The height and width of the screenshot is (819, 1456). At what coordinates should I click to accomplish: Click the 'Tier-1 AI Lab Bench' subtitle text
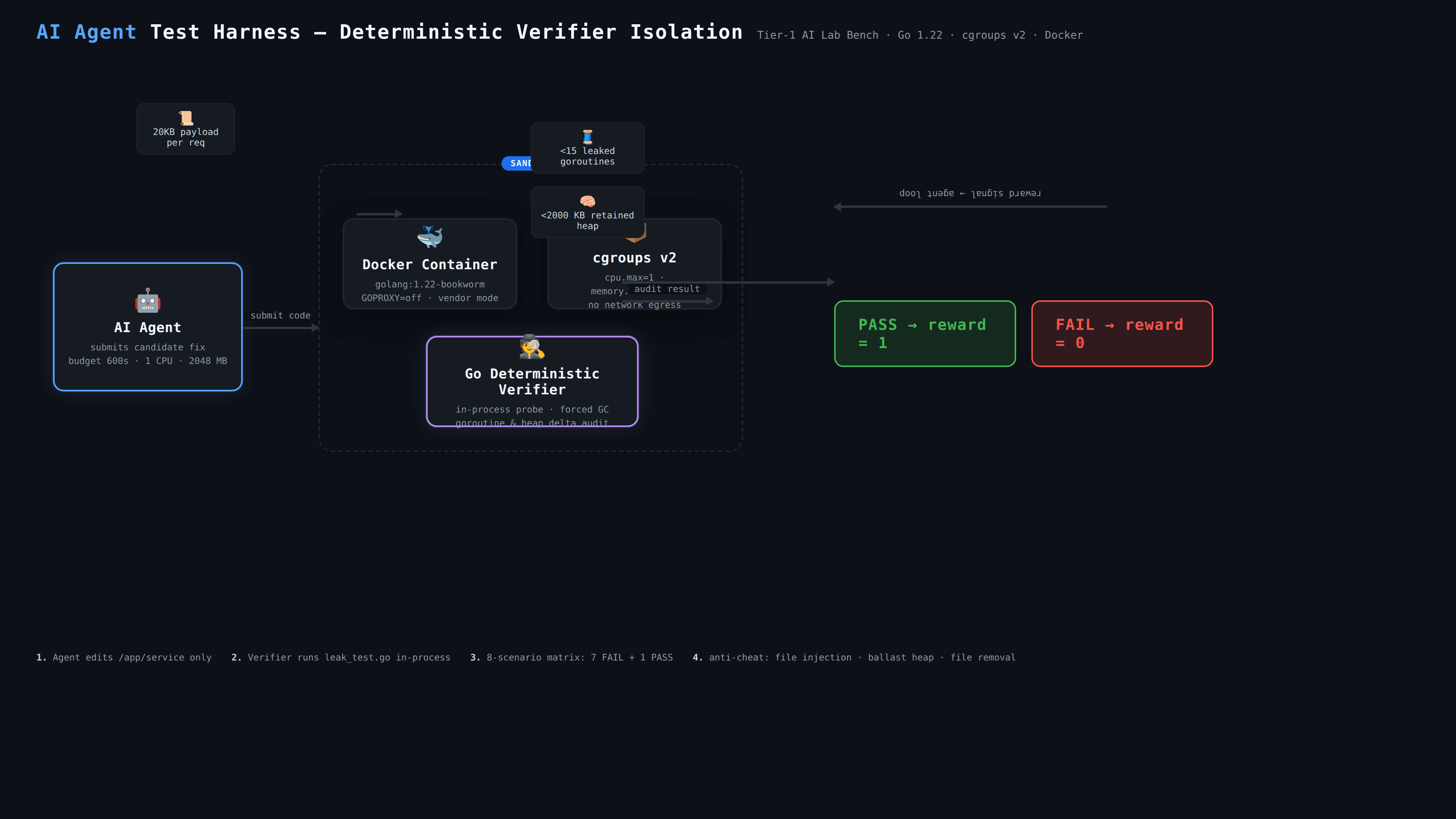[817, 35]
